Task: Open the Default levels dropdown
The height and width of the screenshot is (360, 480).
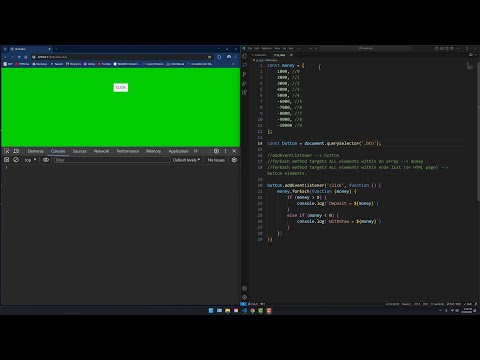Action: 186,160
